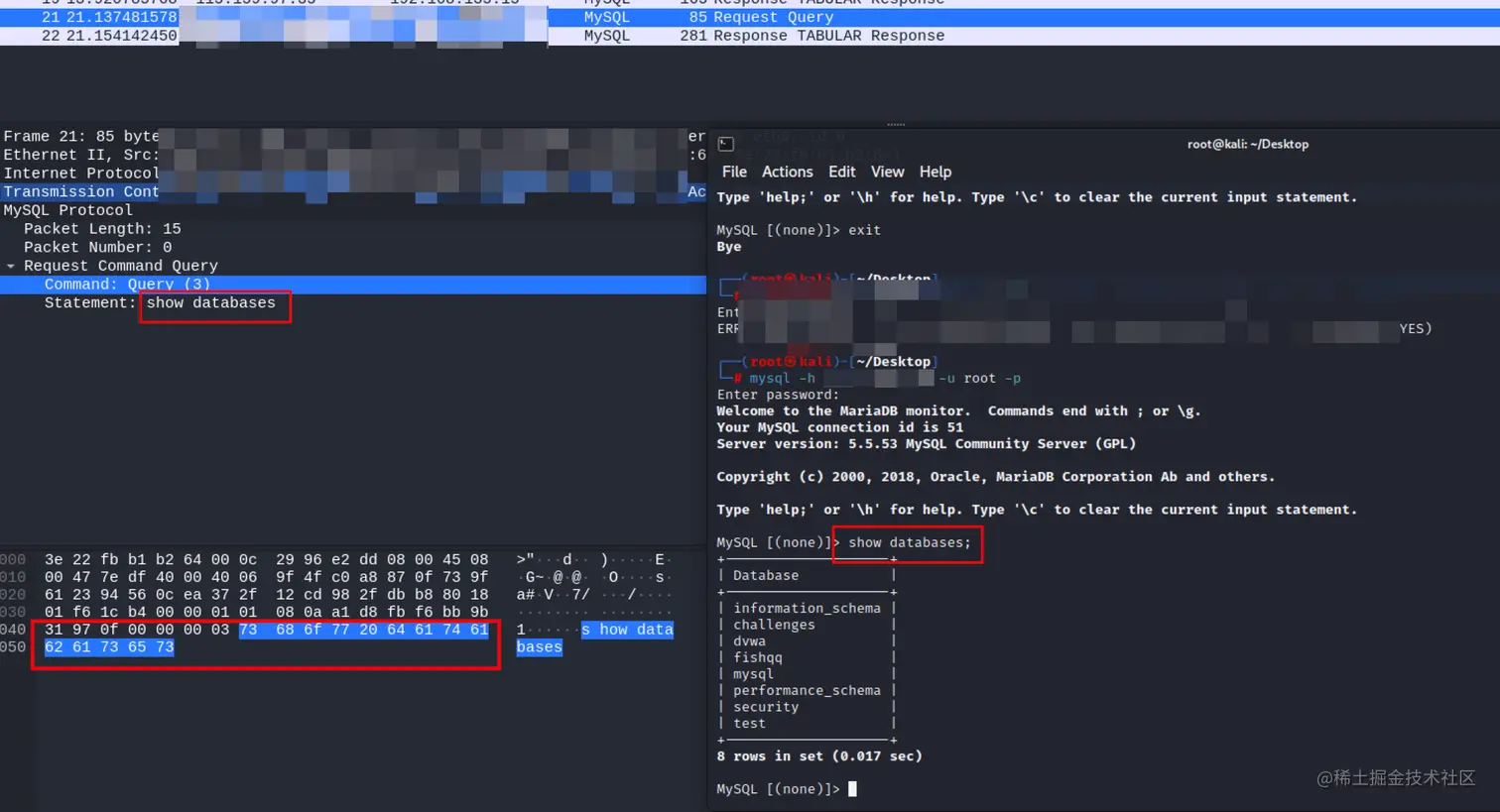Select the Transmission Control Protocol row
The width and height of the screenshot is (1500, 812).
(353, 191)
